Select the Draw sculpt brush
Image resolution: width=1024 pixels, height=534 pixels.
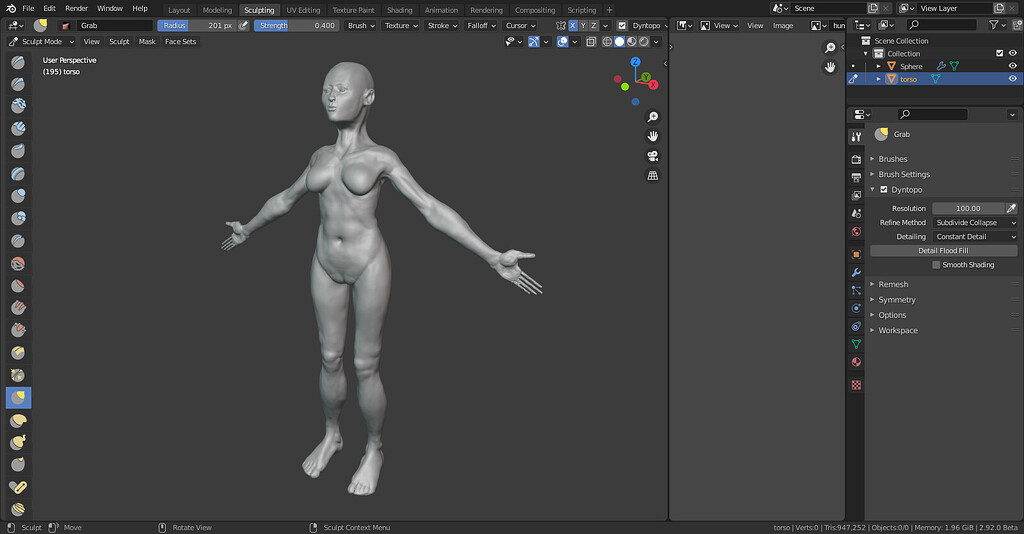pos(18,62)
